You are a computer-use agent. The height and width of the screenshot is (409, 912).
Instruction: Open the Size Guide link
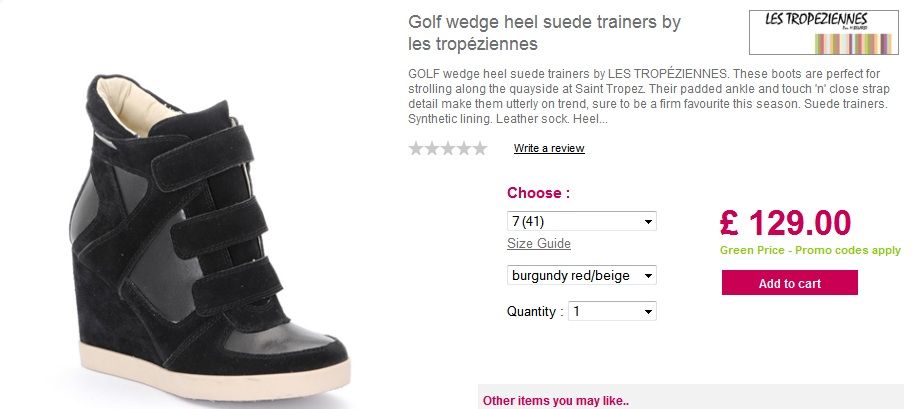[x=539, y=243]
